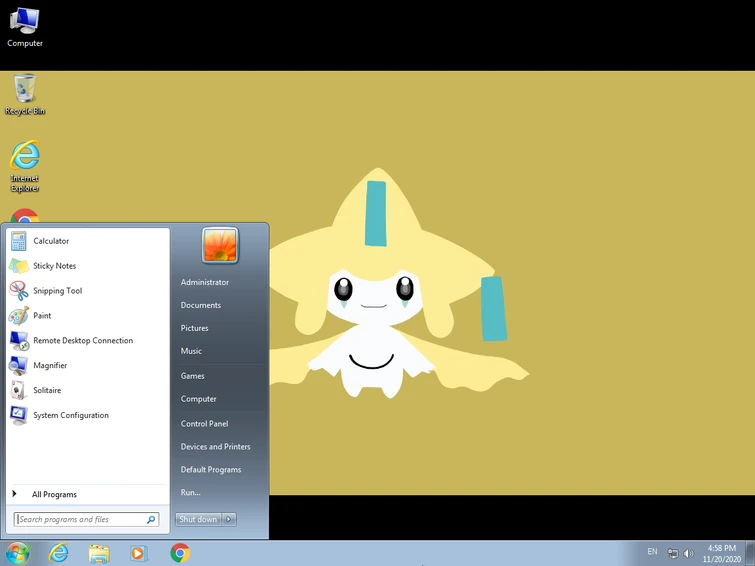
Task: Open Internet Explorer from the taskbar
Action: (x=59, y=553)
